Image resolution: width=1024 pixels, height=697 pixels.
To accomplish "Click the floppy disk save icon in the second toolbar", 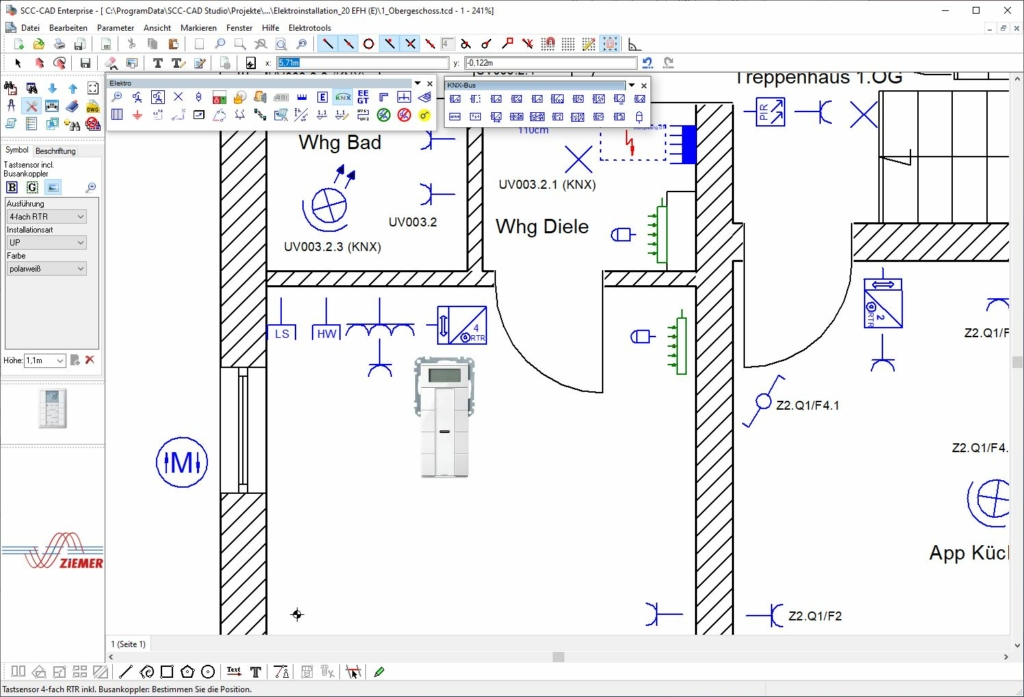I will point(85,63).
